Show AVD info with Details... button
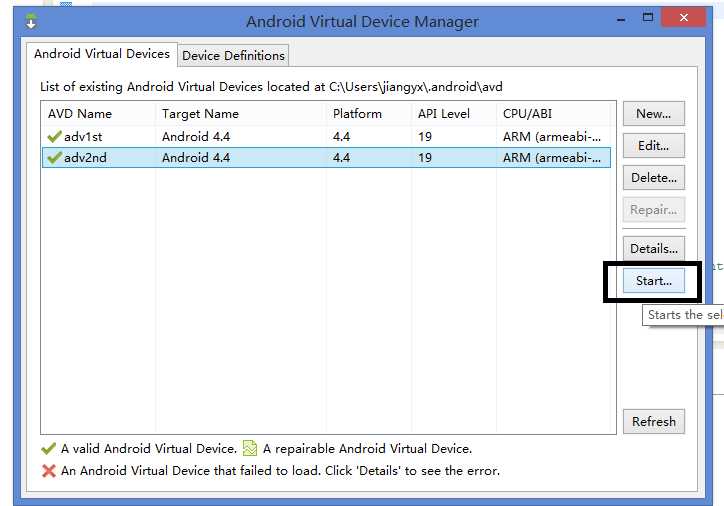This screenshot has height=506, width=724. point(653,248)
